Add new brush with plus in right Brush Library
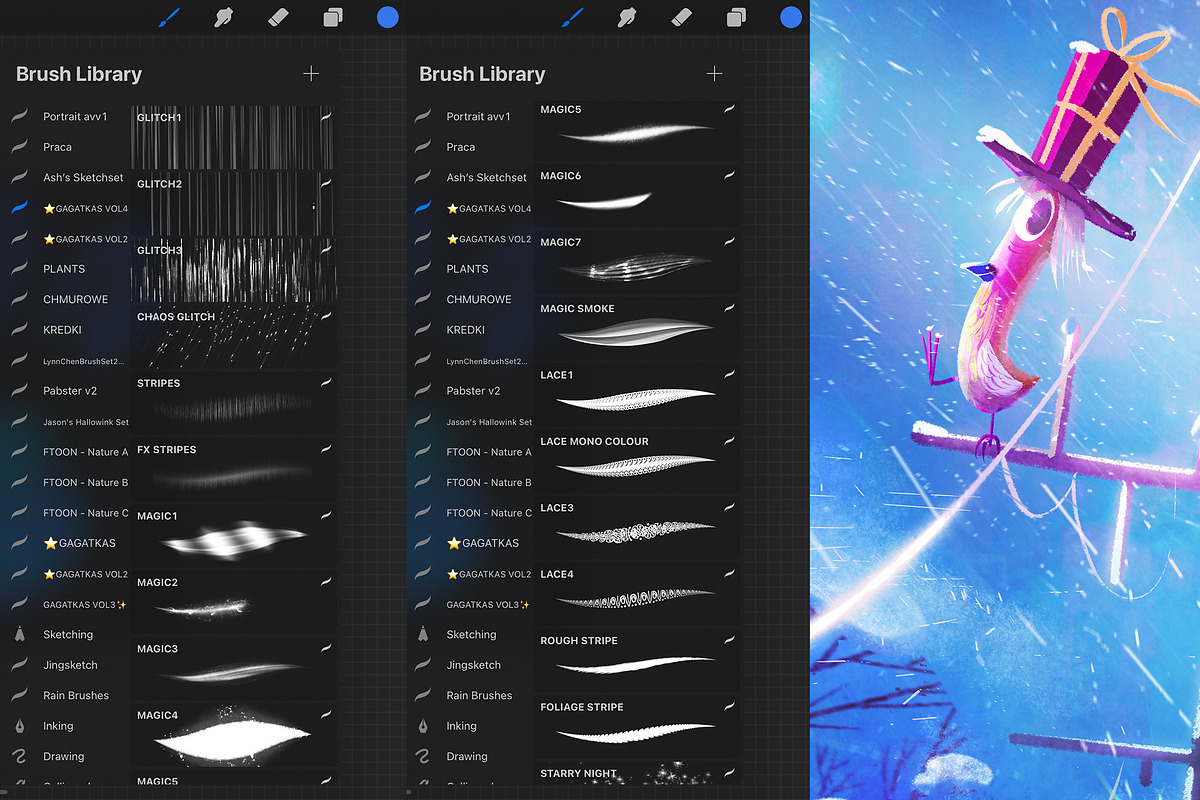This screenshot has height=800, width=1200. point(714,74)
